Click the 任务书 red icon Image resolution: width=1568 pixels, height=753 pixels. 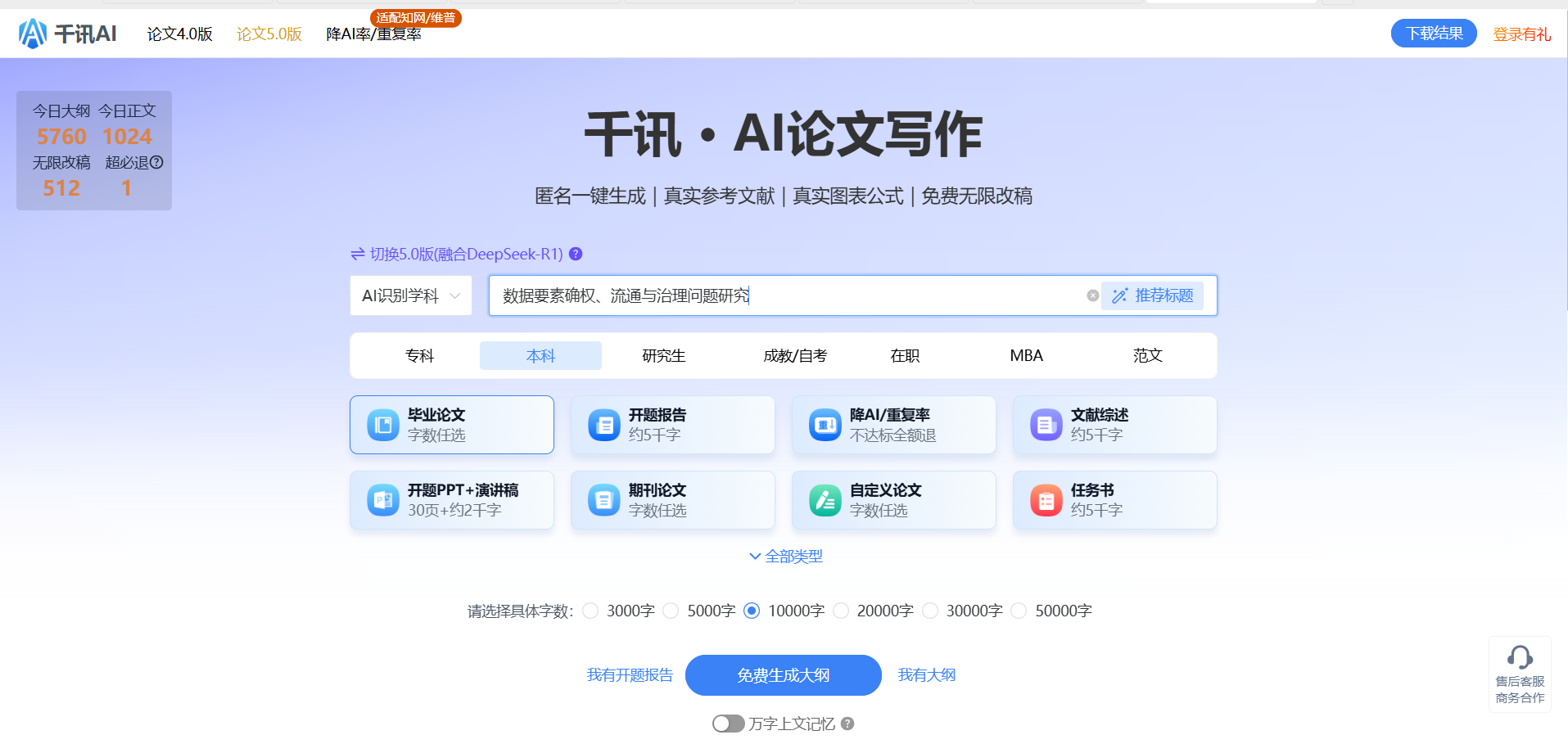[1046, 500]
